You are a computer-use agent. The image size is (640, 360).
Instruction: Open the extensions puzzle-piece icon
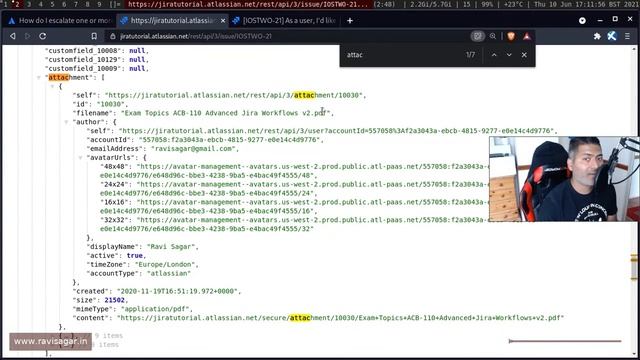(x=597, y=36)
